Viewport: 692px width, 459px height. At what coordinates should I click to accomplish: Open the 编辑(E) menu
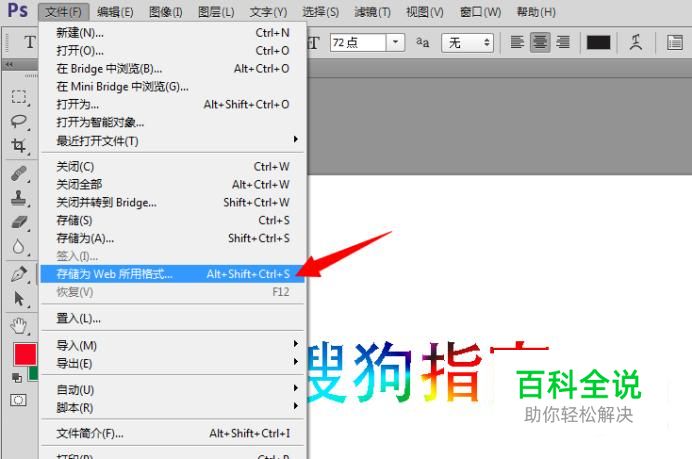115,12
